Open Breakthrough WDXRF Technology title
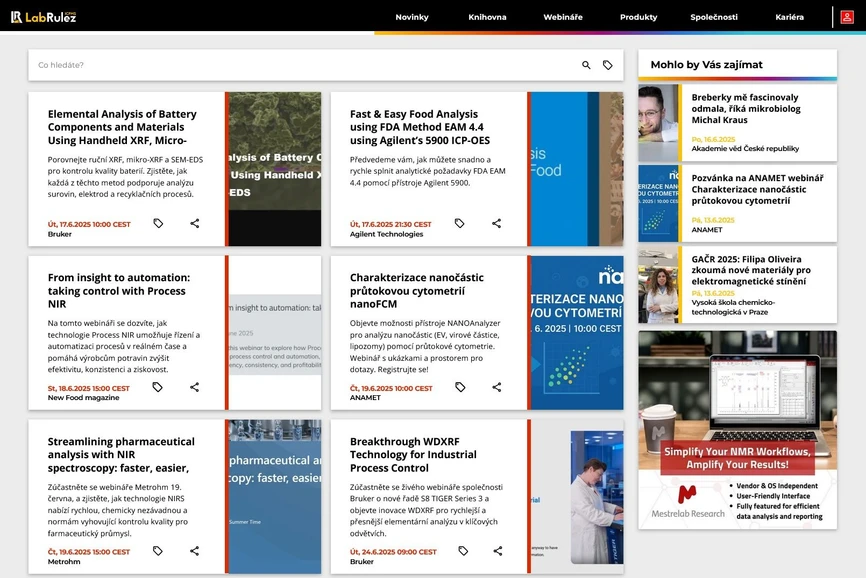Image resolution: width=866 pixels, height=578 pixels. click(x=413, y=454)
